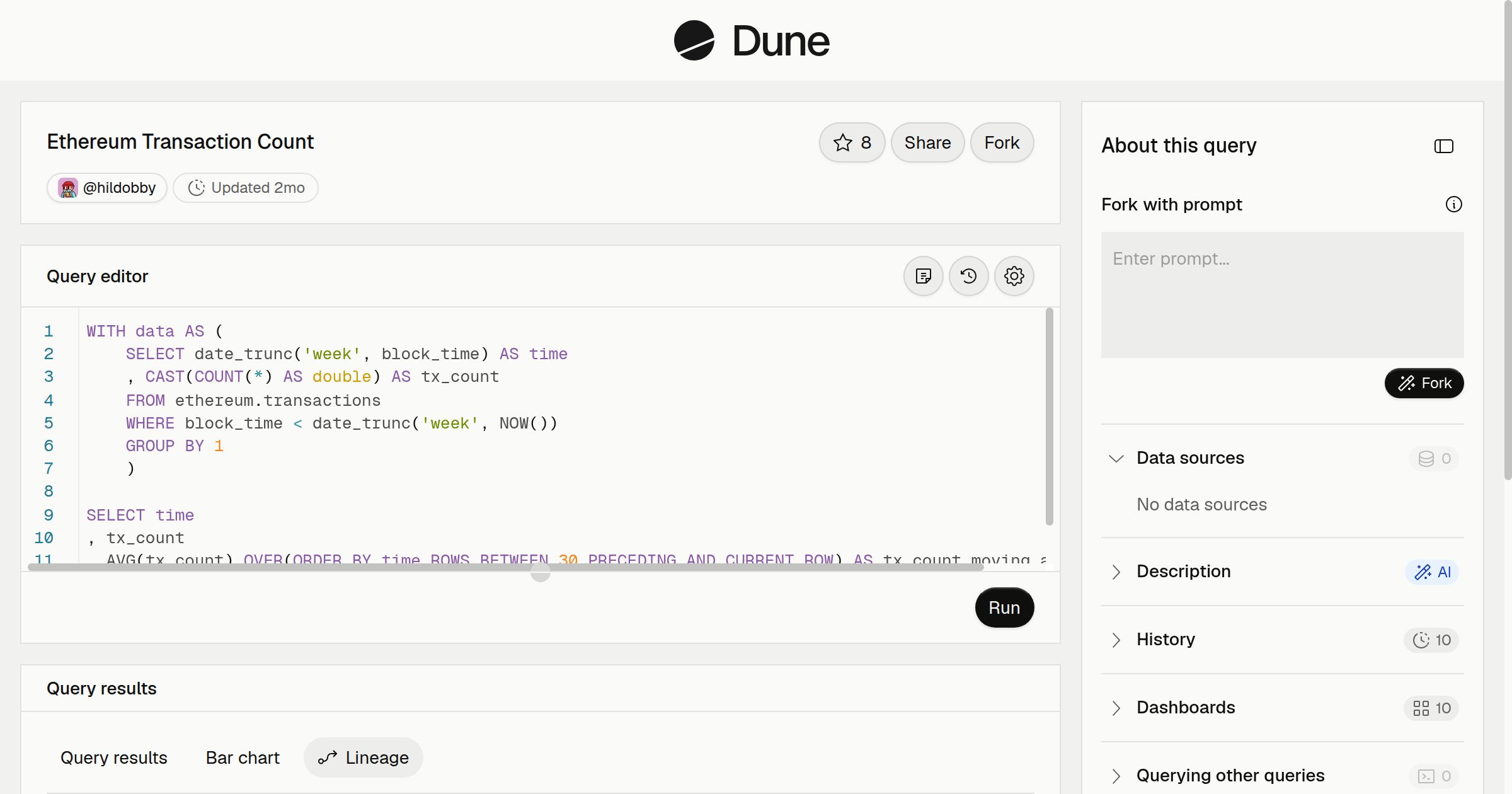The image size is (1512, 794).
Task: Focus the Enter prompt text field
Action: coord(1282,295)
